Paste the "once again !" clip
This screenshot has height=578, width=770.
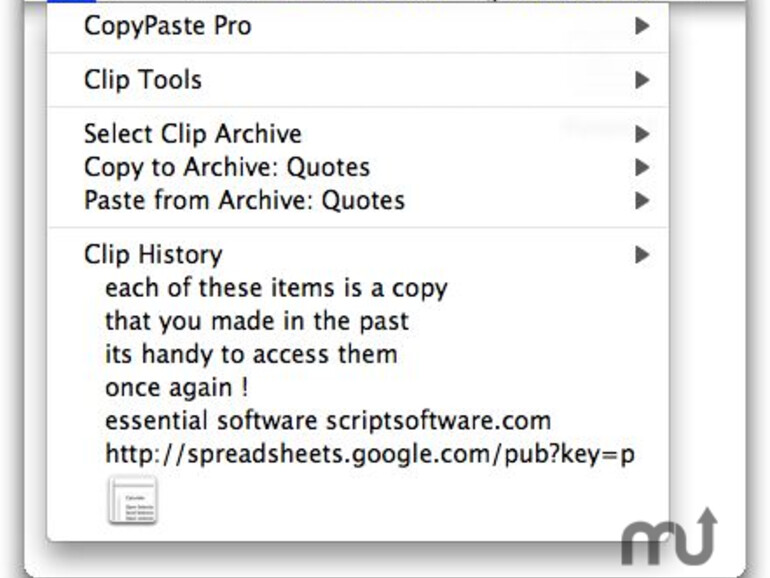click(177, 387)
